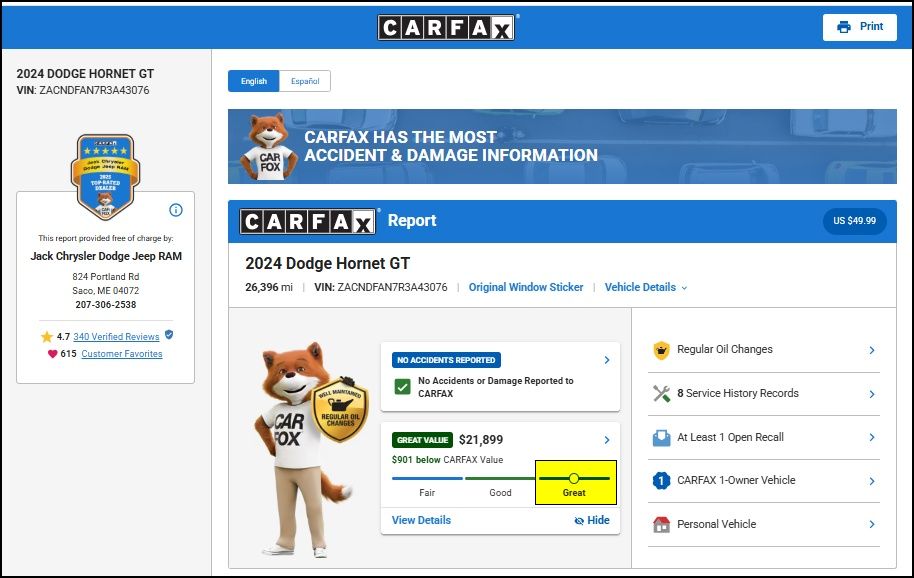Click the Regular Oil Changes oil can icon
Image resolution: width=914 pixels, height=578 pixels.
tap(661, 350)
